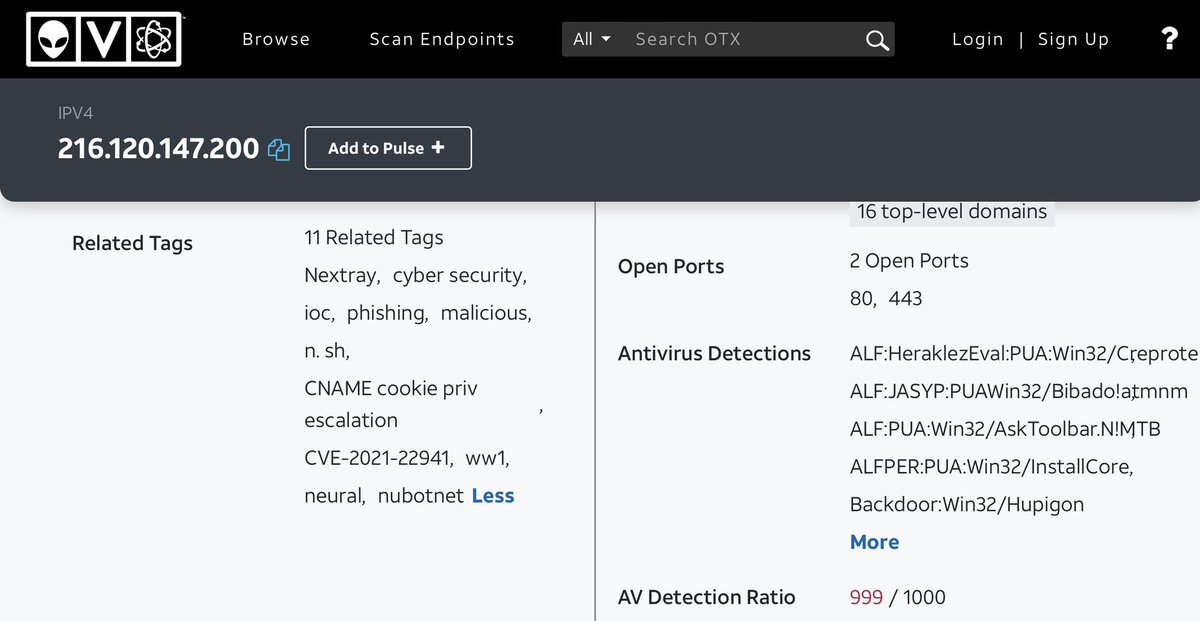Select the phishing related tag
This screenshot has height=621, width=1200.
point(386,313)
